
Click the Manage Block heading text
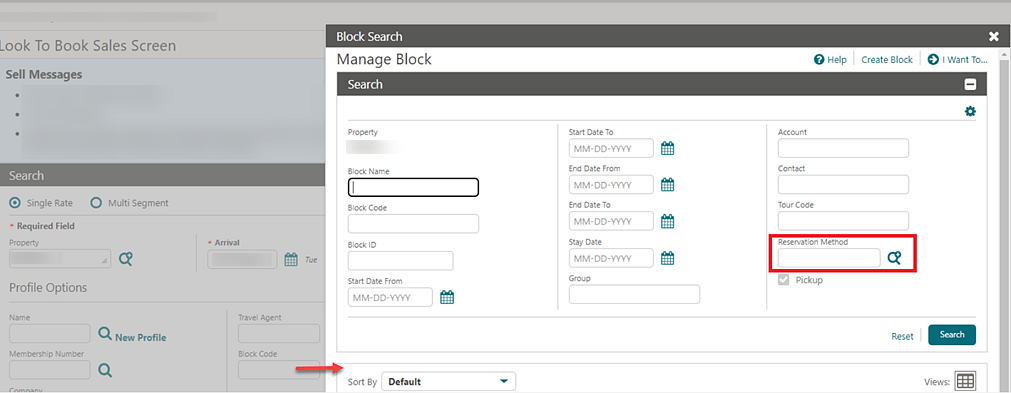click(384, 60)
